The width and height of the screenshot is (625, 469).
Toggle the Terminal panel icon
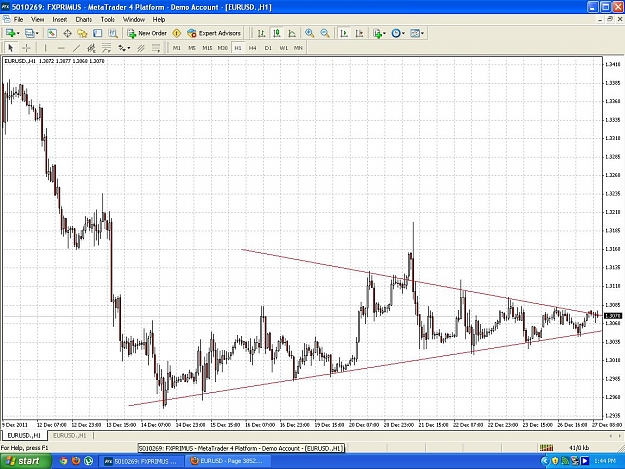[98, 33]
